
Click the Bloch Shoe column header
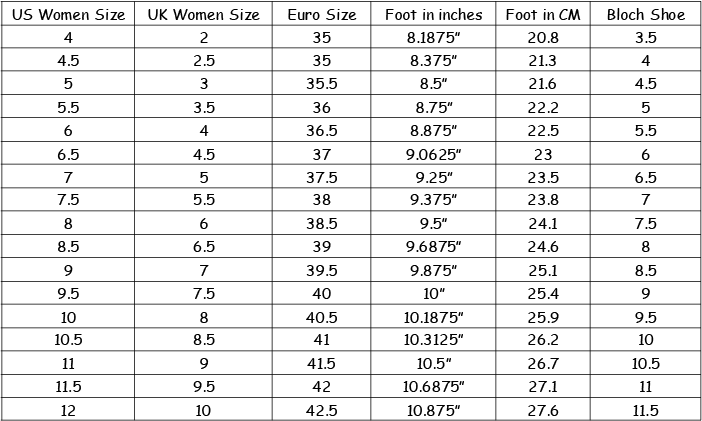point(646,14)
